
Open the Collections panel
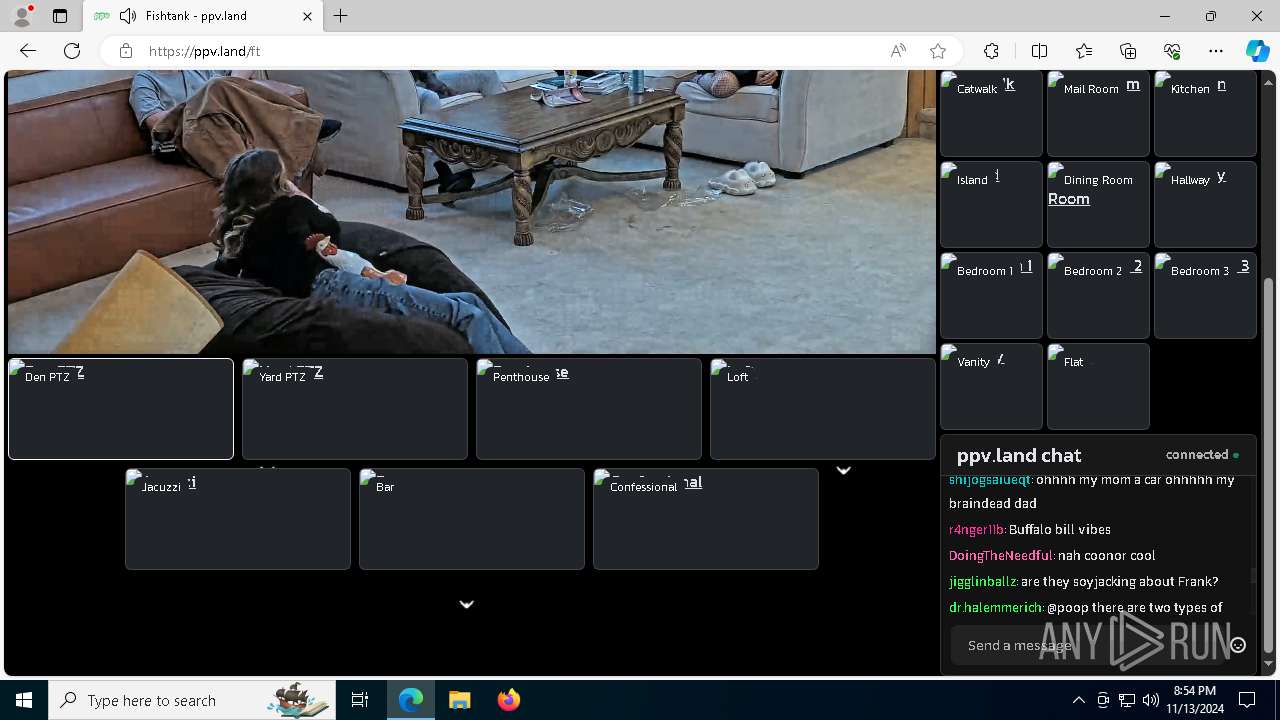click(1128, 51)
